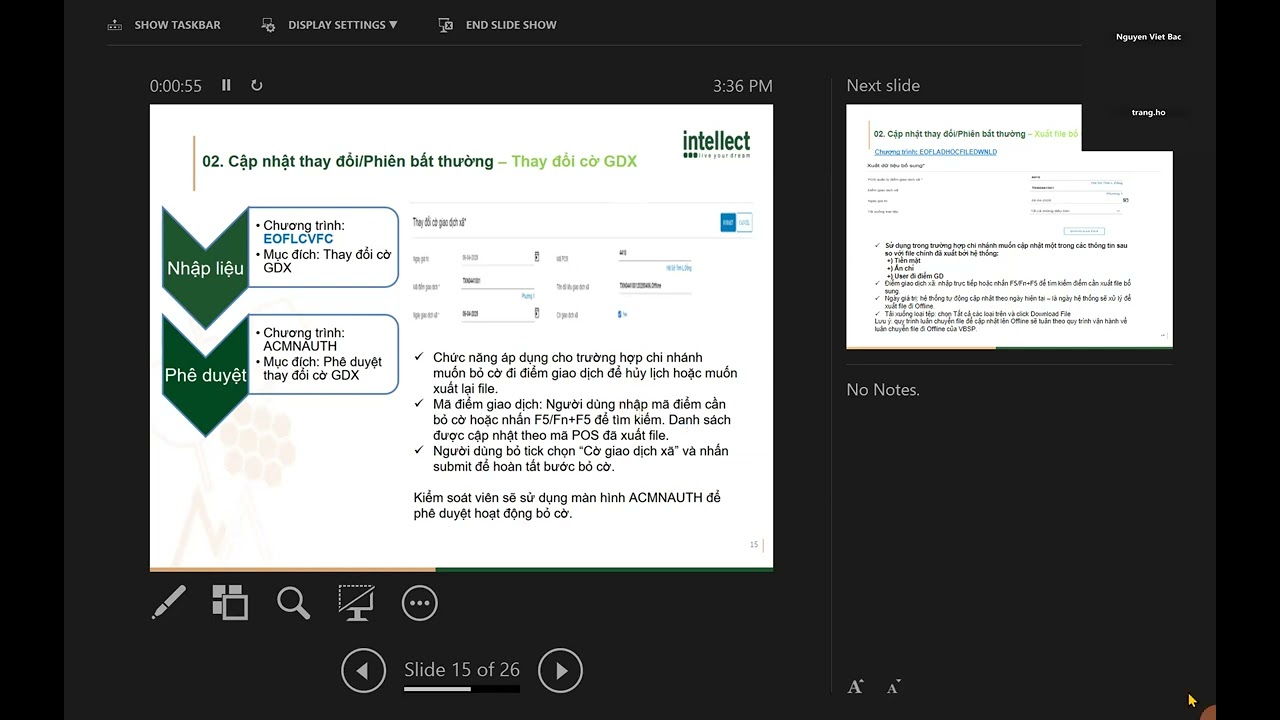Viewport: 1280px width, 720px height.
Task: Click the slide title Cập nhật thay đổi/Phiên bất thường
Action: (x=348, y=161)
